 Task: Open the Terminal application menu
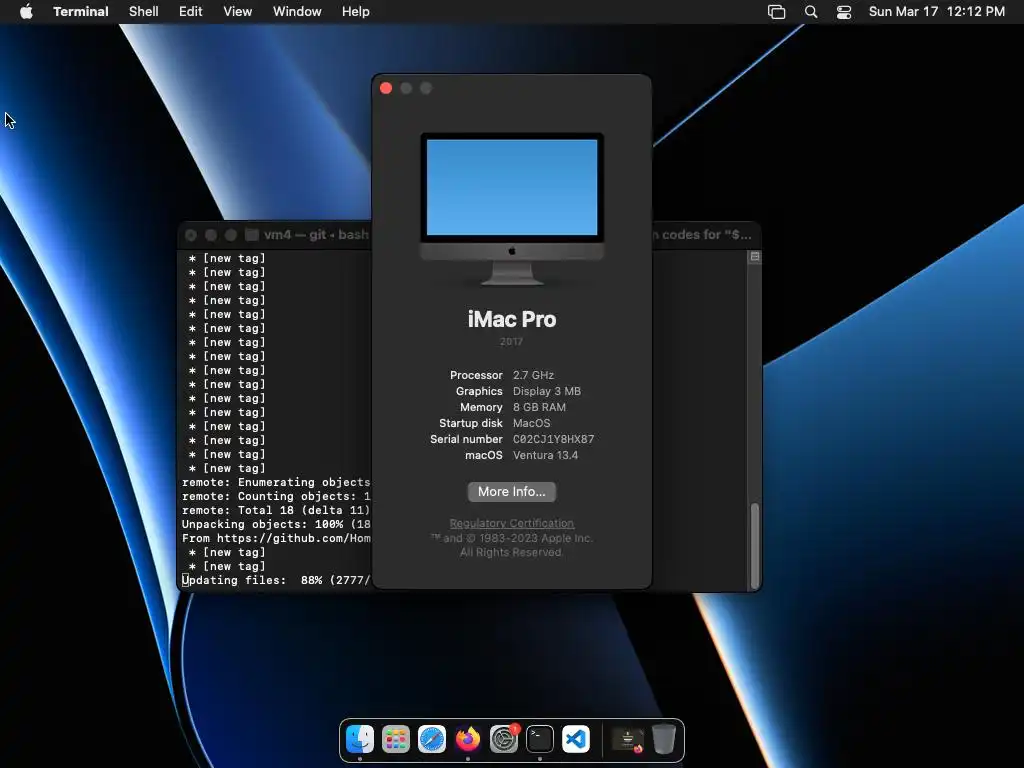tap(80, 12)
